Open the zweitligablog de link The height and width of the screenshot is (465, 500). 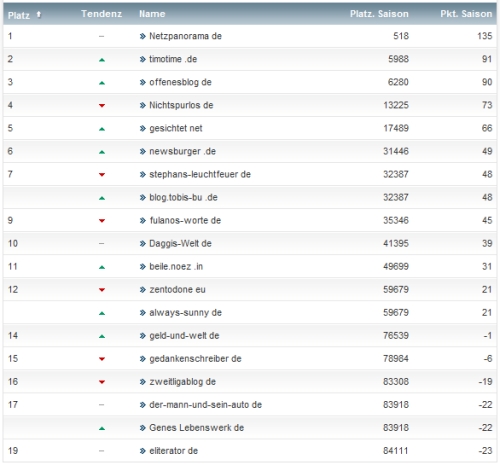click(182, 382)
